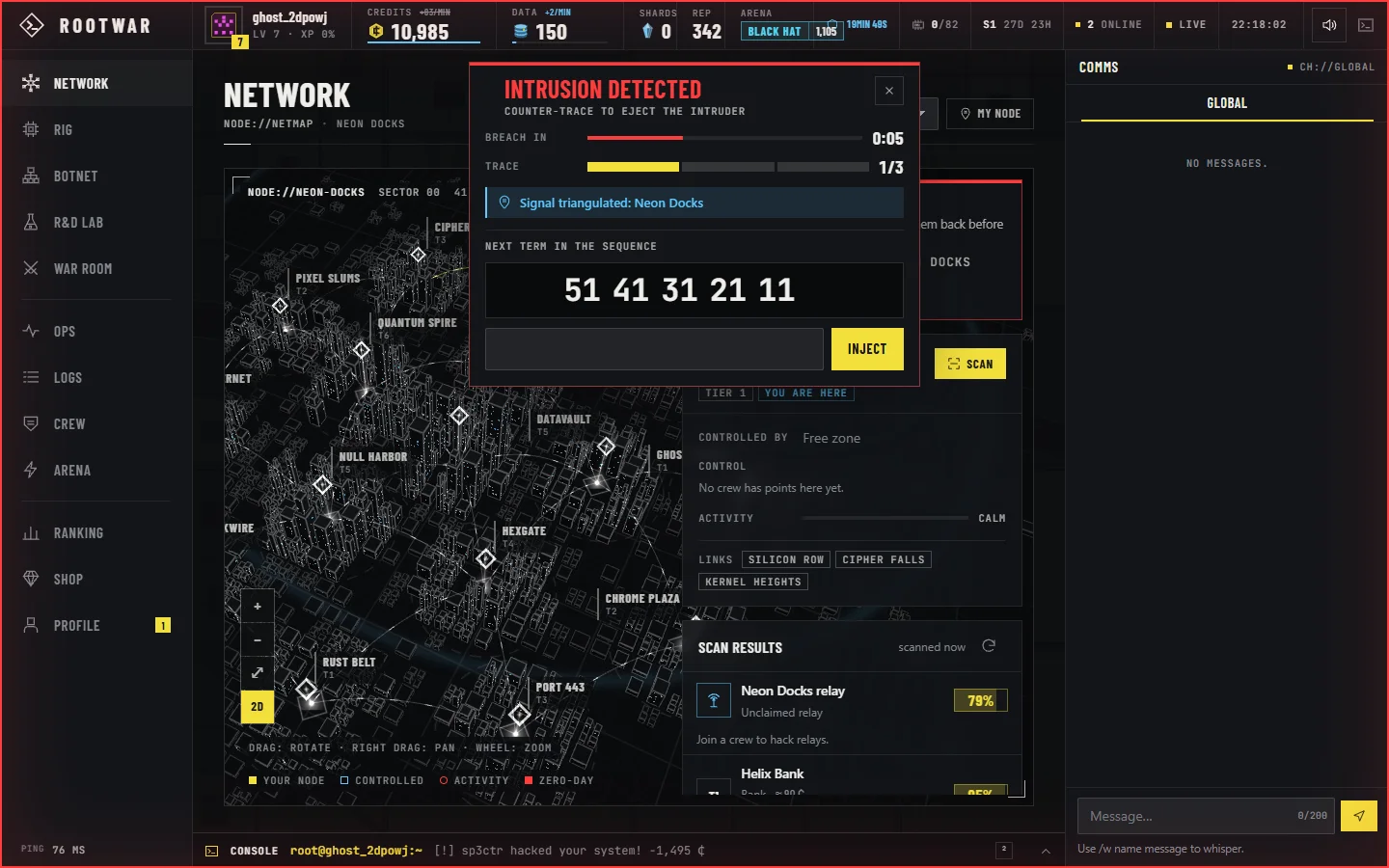Click the Logs list icon
This screenshot has height=868, width=1389.
31,378
